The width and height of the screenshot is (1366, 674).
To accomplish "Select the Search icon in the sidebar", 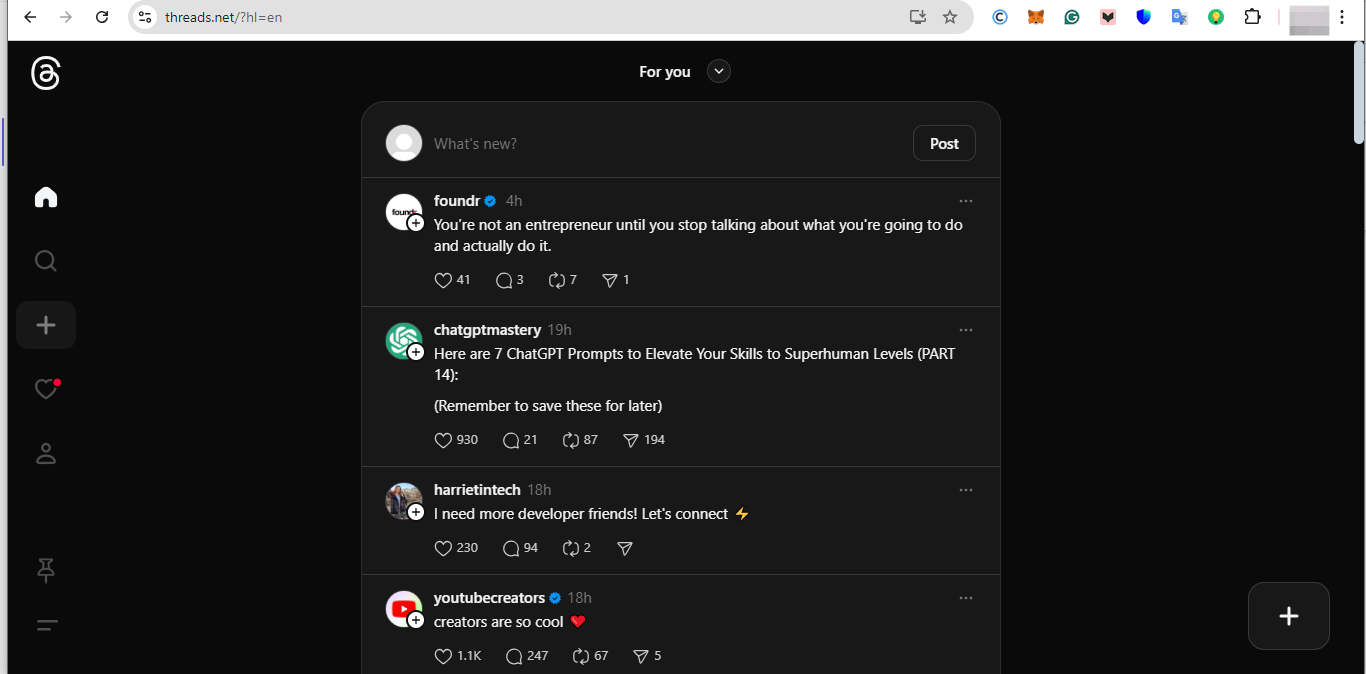I will tap(45, 261).
